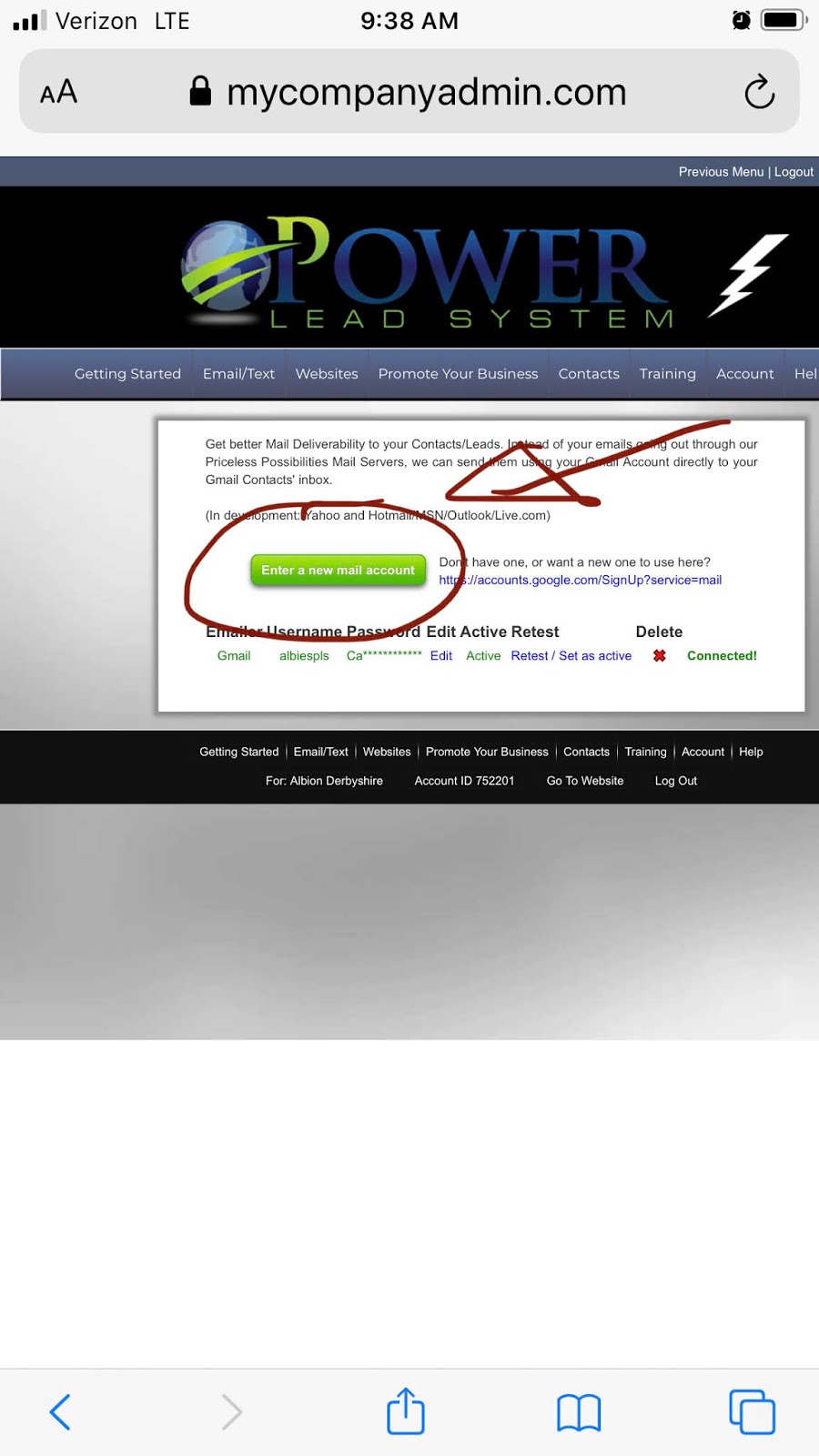Tap the lightning bolt graphic in banner
The height and width of the screenshot is (1456, 819).
[748, 275]
